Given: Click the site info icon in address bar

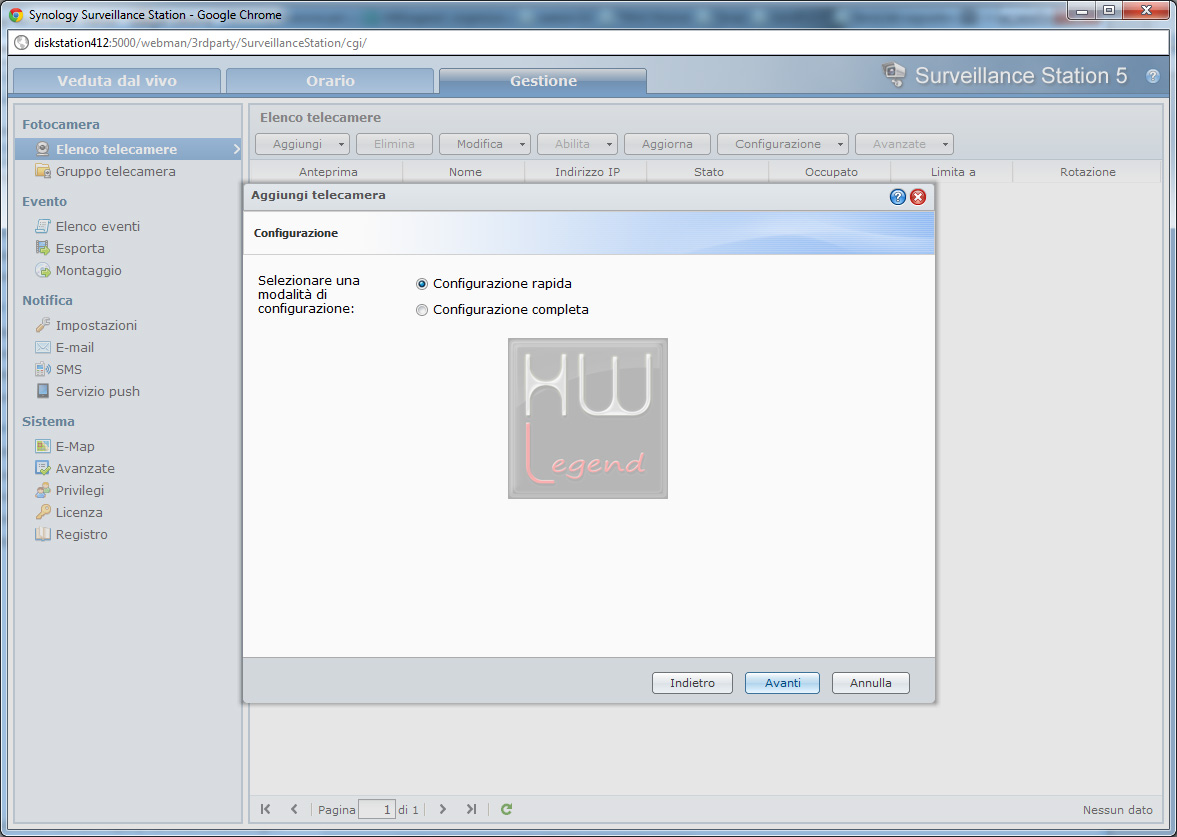Looking at the screenshot, I should click(22, 43).
